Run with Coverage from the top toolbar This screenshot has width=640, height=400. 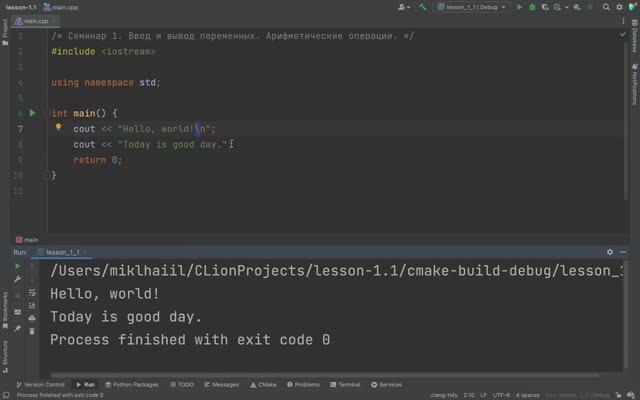[545, 7]
